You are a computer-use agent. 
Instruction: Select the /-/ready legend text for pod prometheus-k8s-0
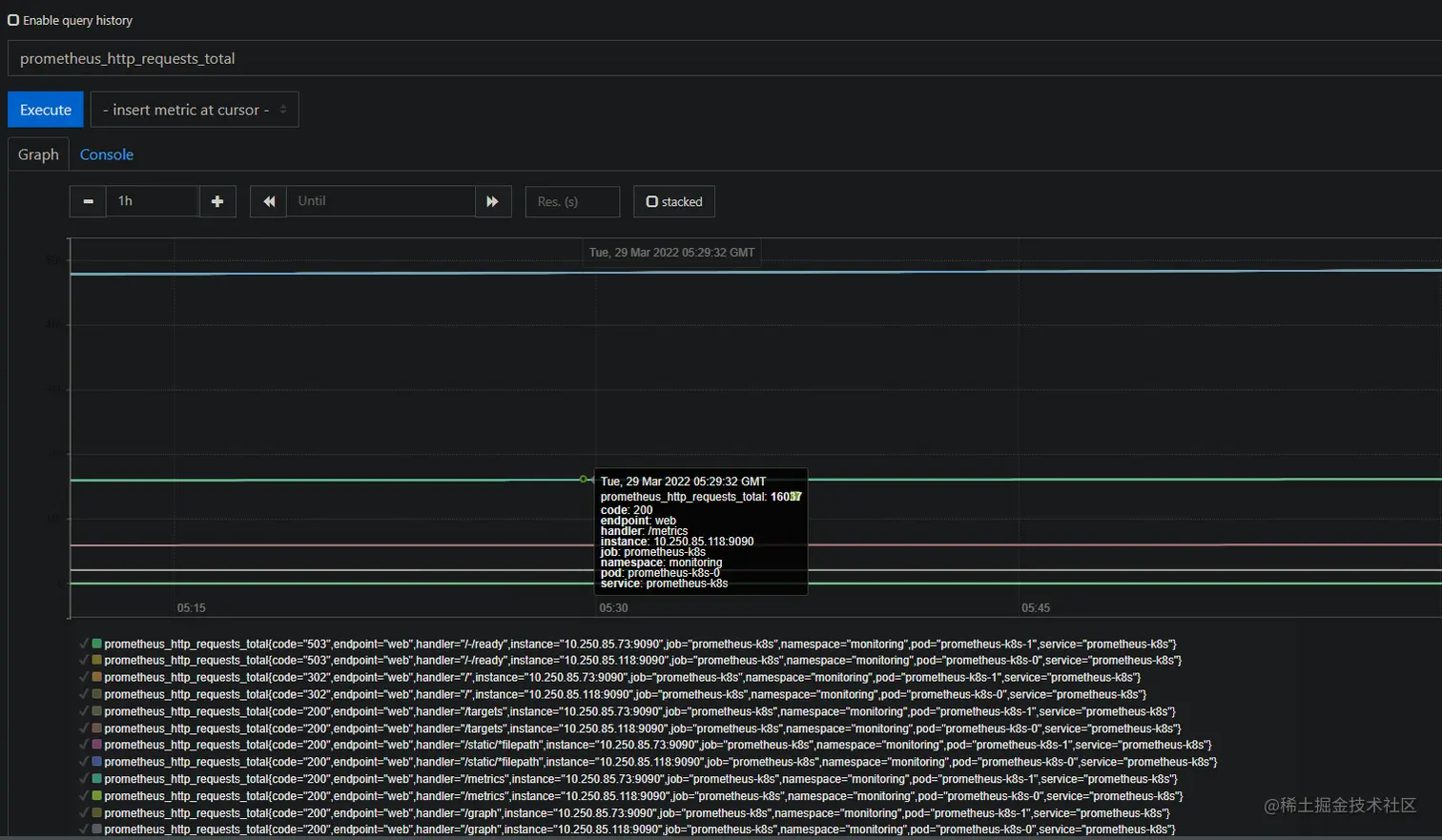[x=643, y=661]
